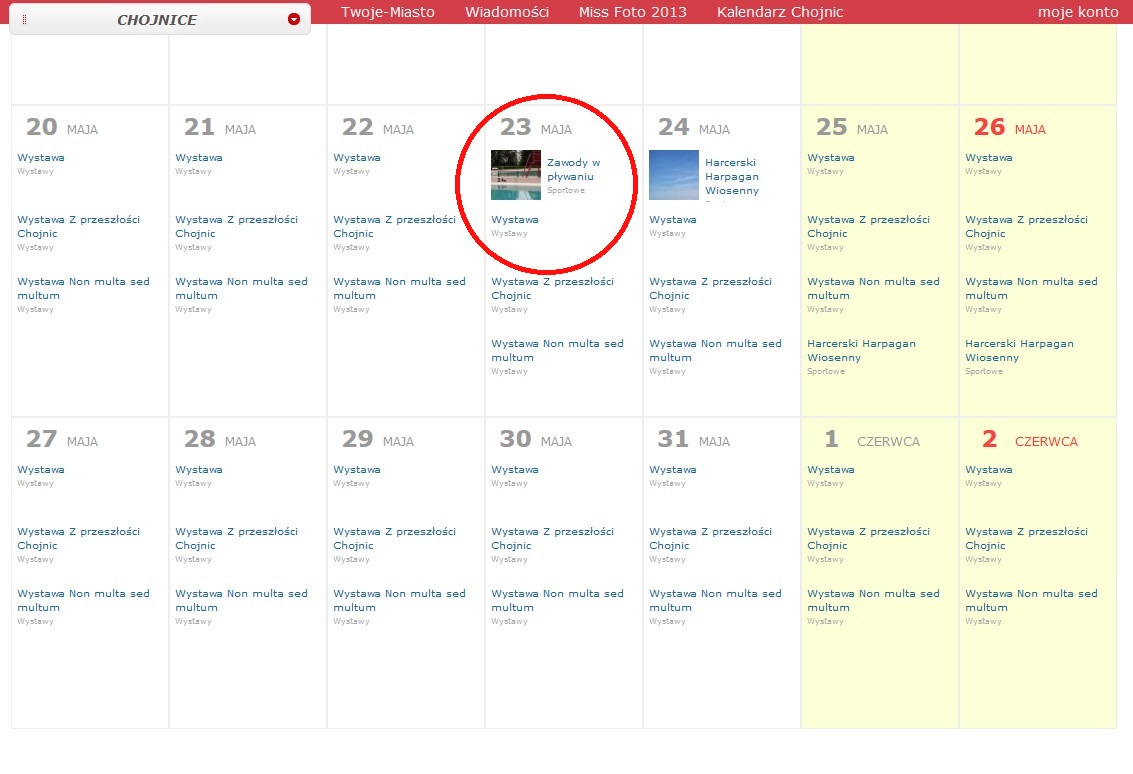Open Wystawa Z przeszłości Chojnic on 30 Maja
The height and width of the screenshot is (774, 1133).
[553, 538]
